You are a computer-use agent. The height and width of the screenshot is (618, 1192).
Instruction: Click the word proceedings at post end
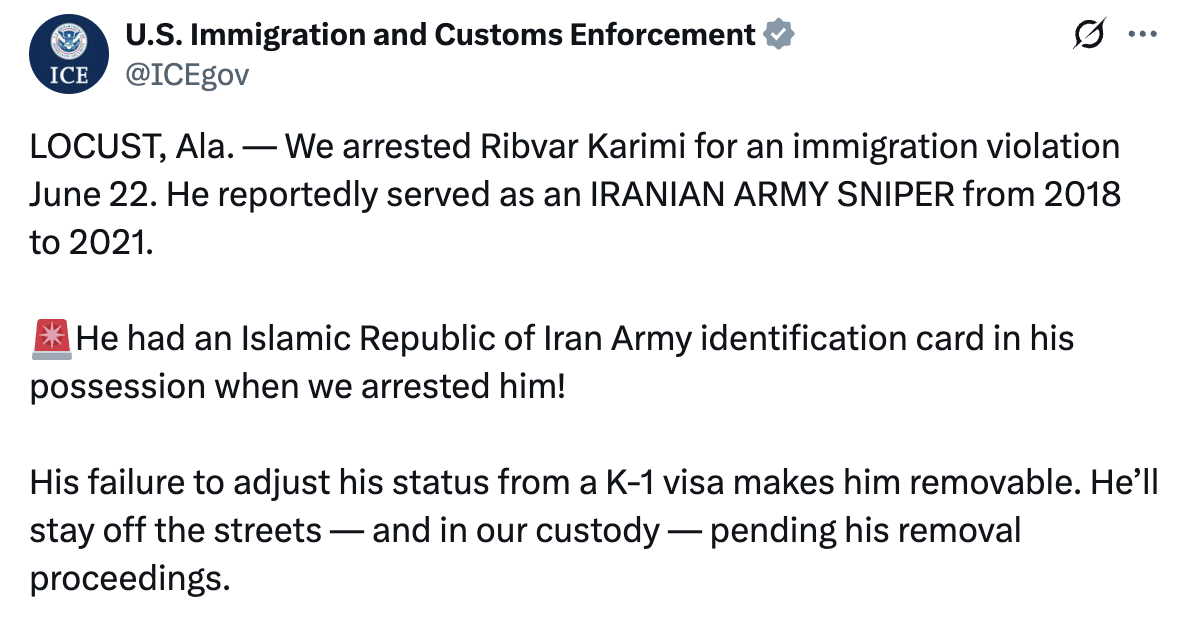(x=129, y=579)
